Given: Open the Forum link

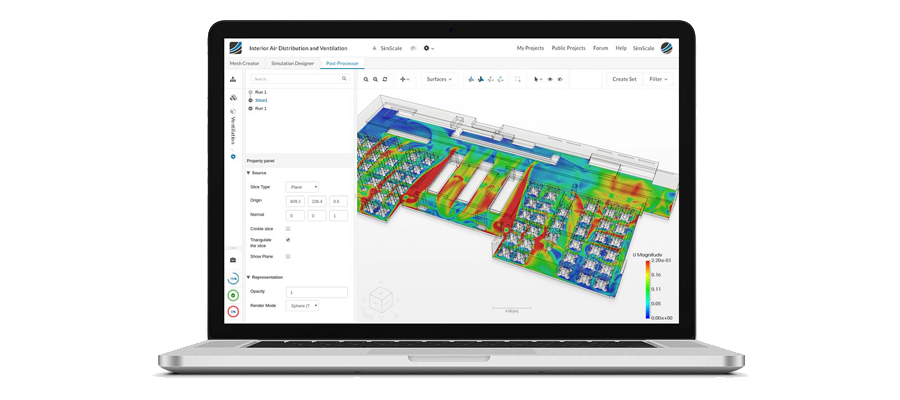Looking at the screenshot, I should 600,48.
